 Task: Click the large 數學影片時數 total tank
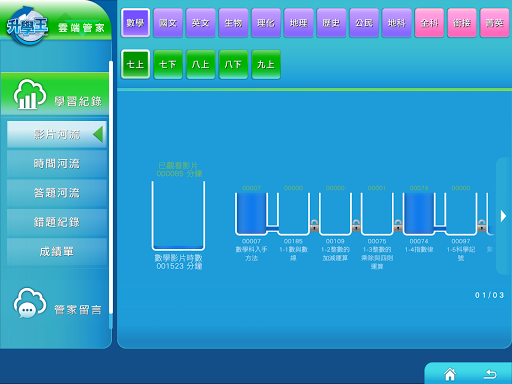pos(178,215)
